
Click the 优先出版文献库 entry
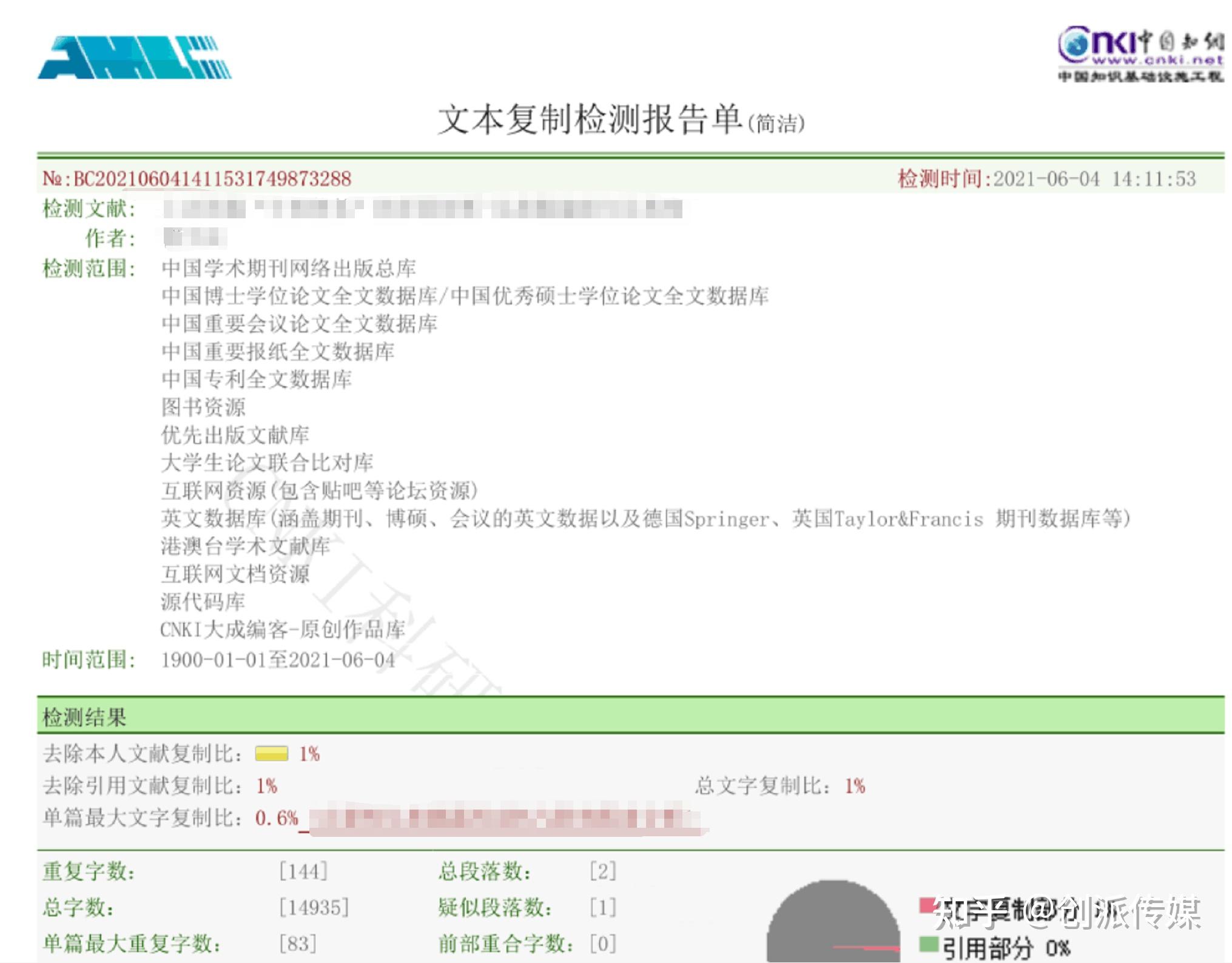coord(235,435)
